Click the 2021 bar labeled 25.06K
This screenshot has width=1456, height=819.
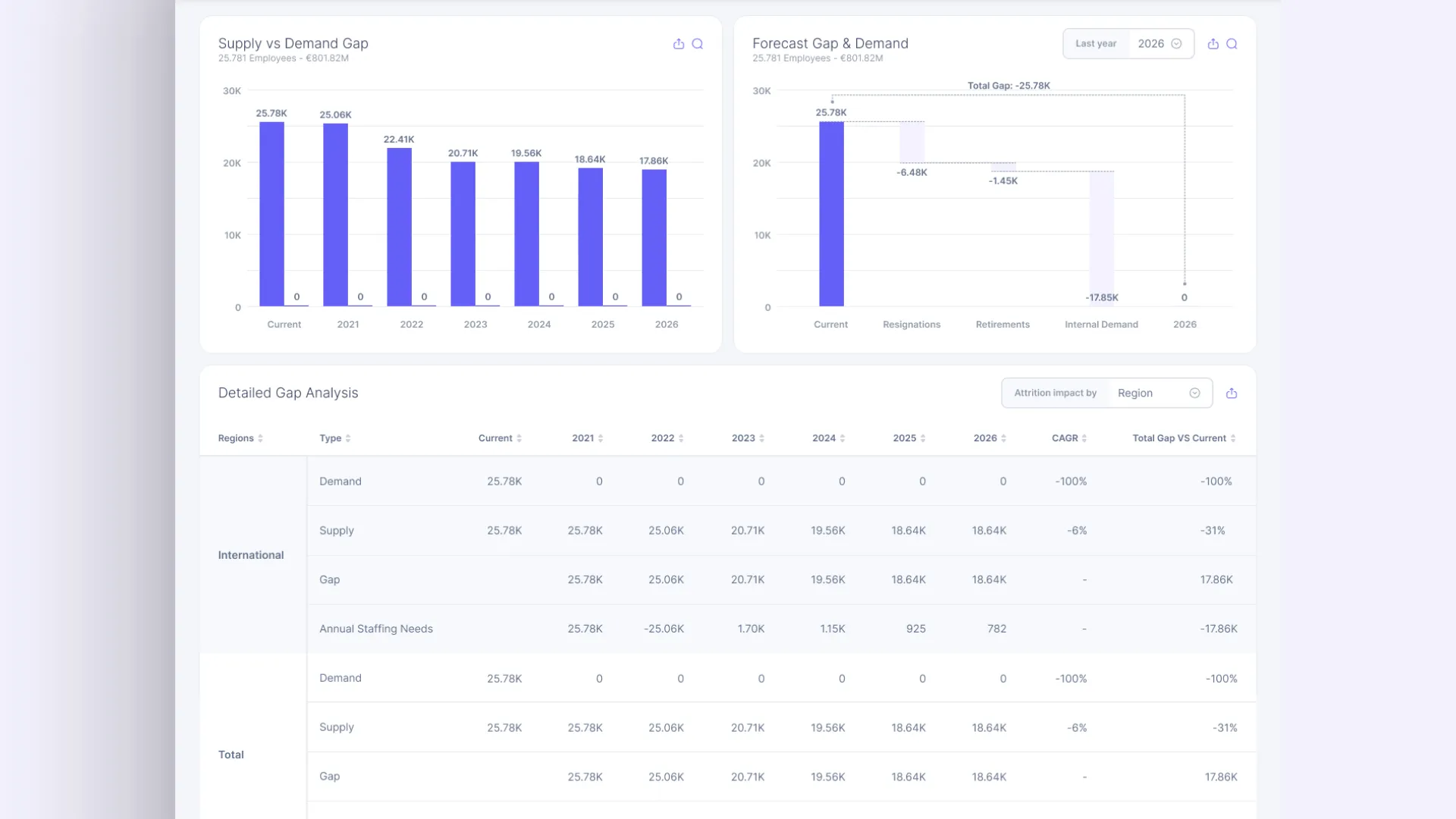336,215
